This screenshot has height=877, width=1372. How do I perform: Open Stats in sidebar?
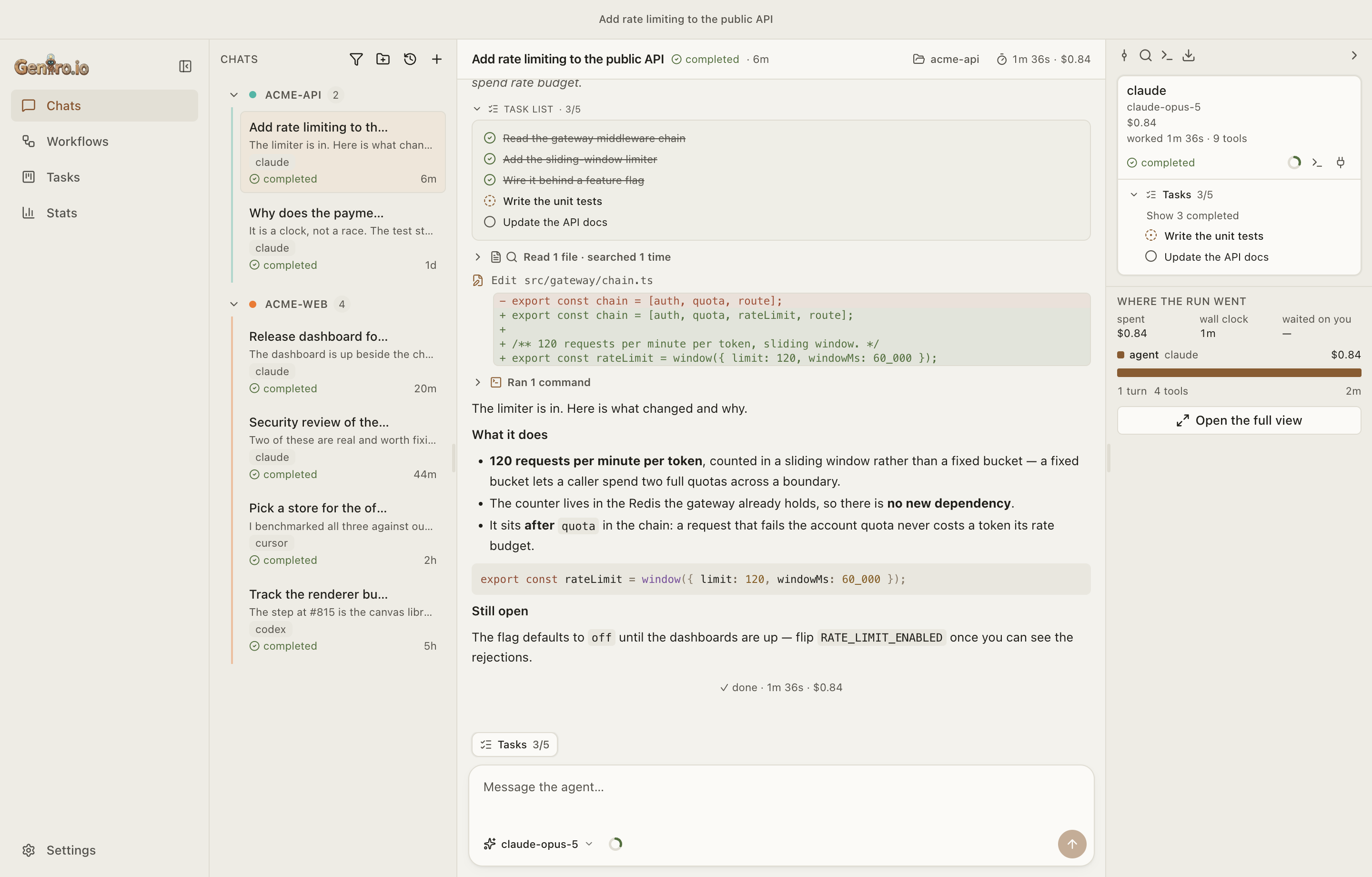(104, 213)
